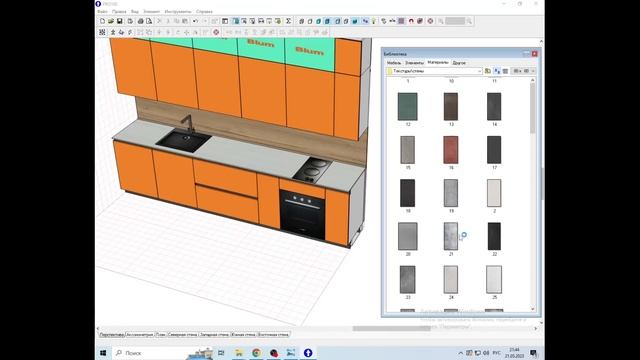Click the Save diskette icon
Image resolution: width=640 pixels, height=360 pixels.
[119, 21]
